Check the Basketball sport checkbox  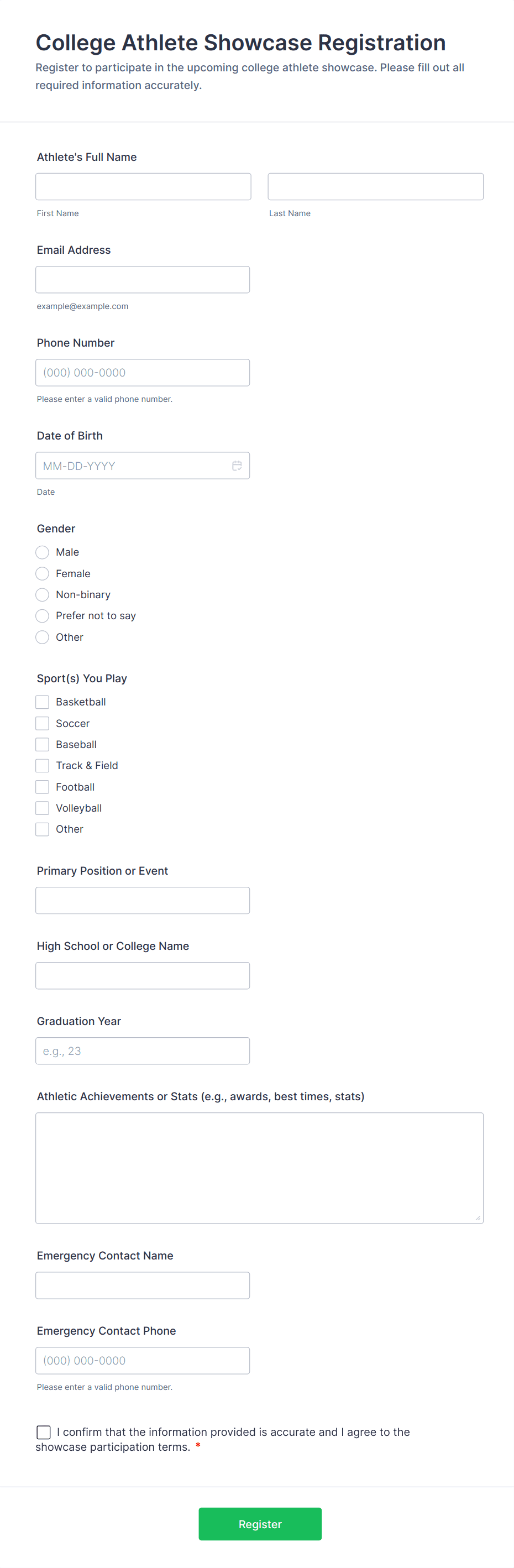(x=42, y=702)
